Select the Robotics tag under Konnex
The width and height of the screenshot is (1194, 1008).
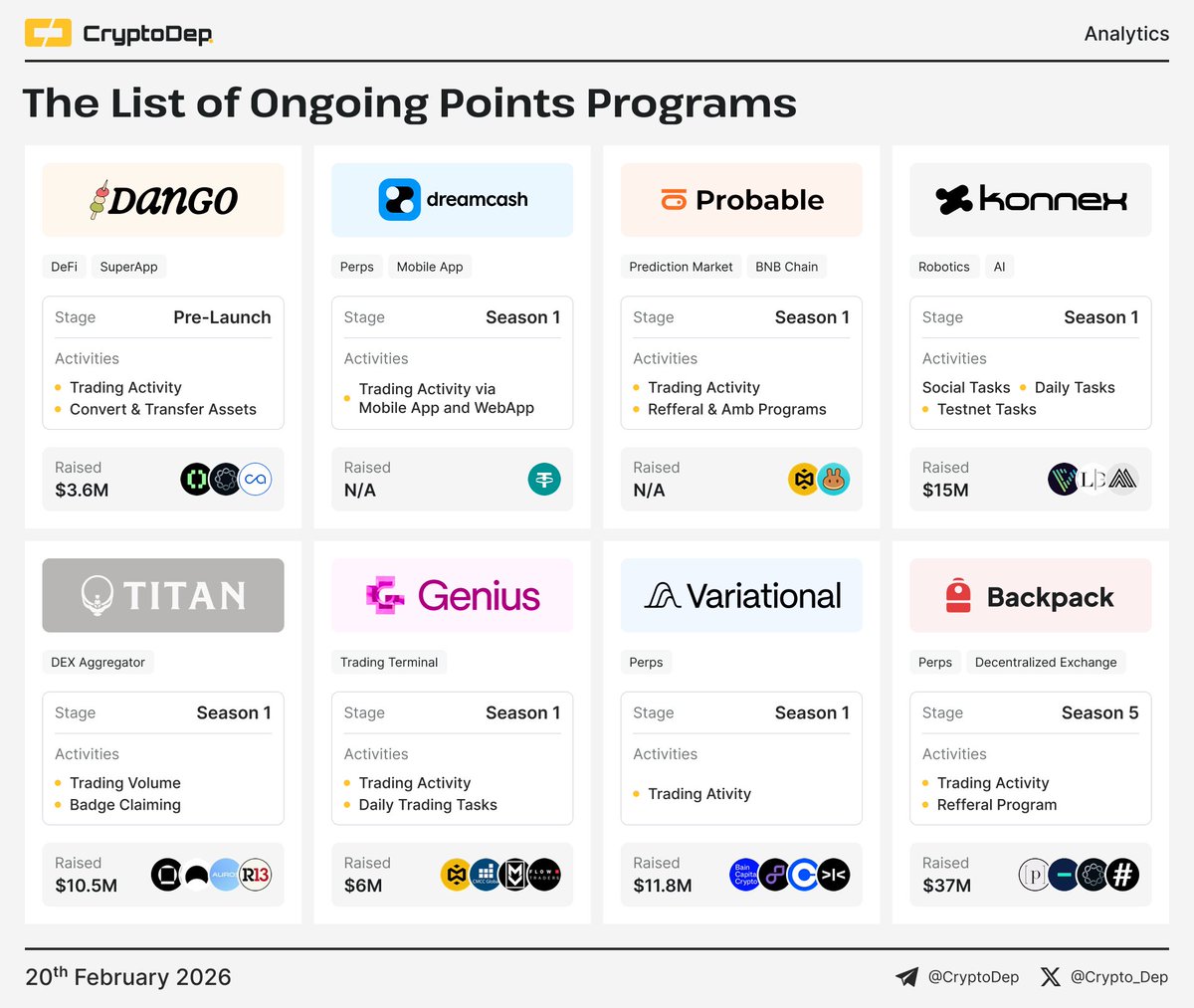coord(944,267)
